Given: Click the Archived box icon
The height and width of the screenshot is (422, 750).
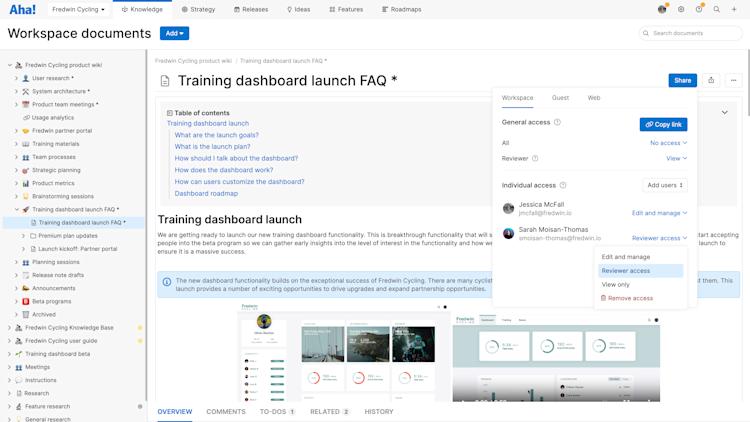Looking at the screenshot, I should tap(26, 314).
